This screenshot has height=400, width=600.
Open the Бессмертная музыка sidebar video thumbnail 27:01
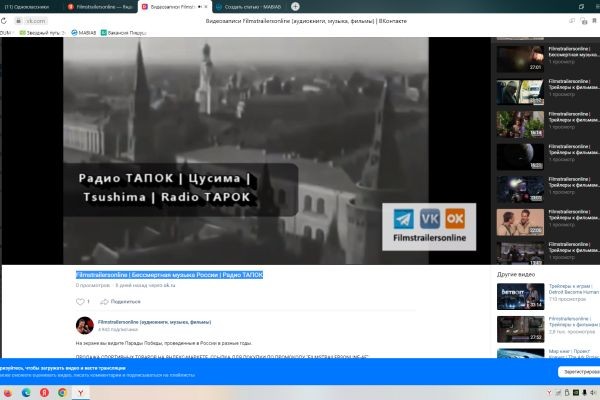pyautogui.click(x=520, y=59)
